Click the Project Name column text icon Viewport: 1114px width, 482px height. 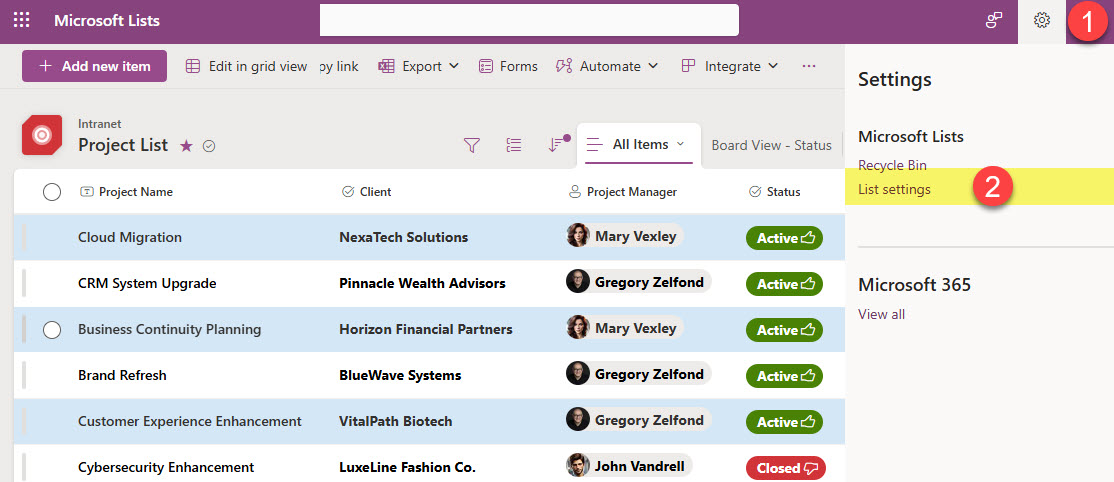click(87, 191)
